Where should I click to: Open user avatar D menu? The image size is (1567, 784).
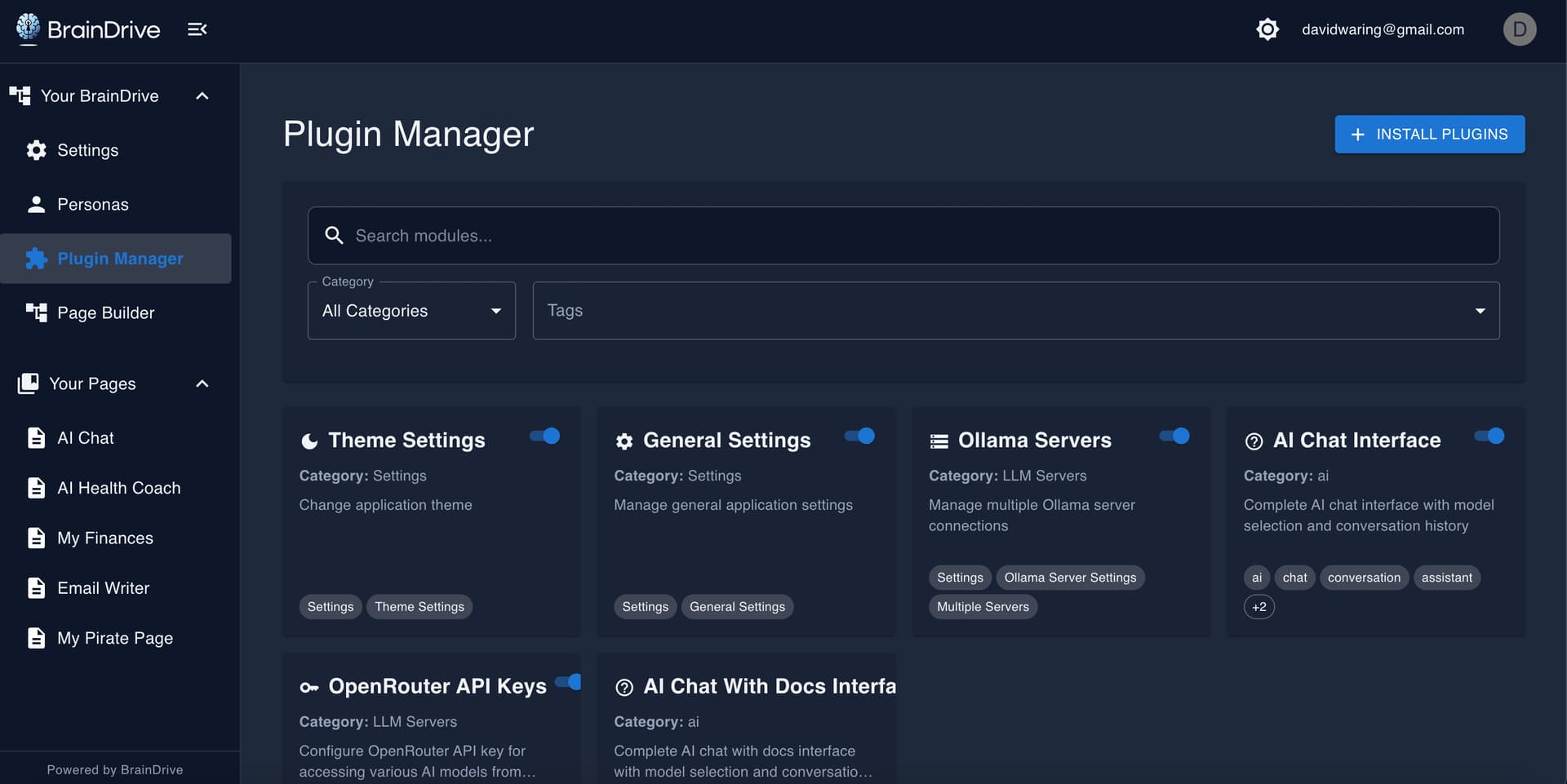(x=1519, y=29)
